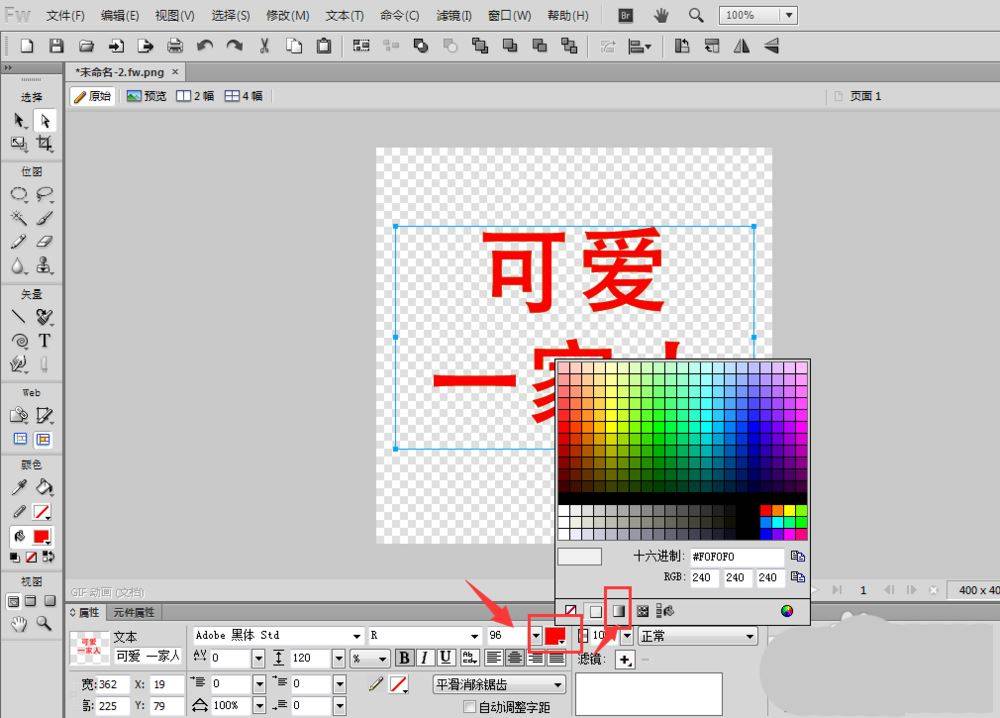The width and height of the screenshot is (1000, 718).
Task: Click the Print icon in toolbar
Action: pyautogui.click(x=175, y=46)
